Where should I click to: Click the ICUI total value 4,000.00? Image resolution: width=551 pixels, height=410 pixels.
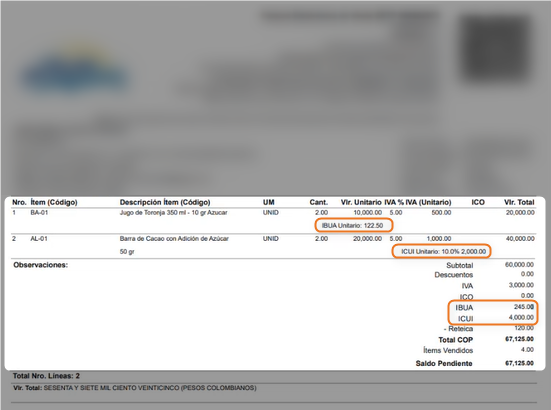521,317
